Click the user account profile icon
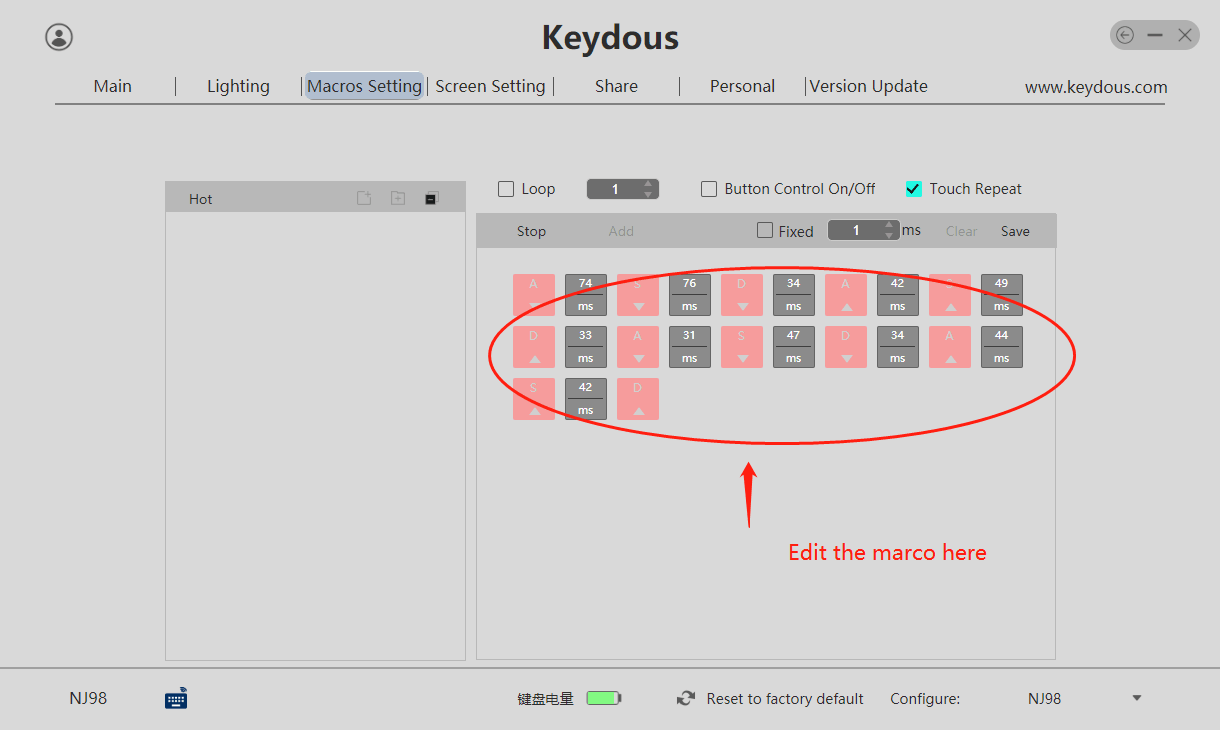The height and width of the screenshot is (730, 1220). [59, 37]
